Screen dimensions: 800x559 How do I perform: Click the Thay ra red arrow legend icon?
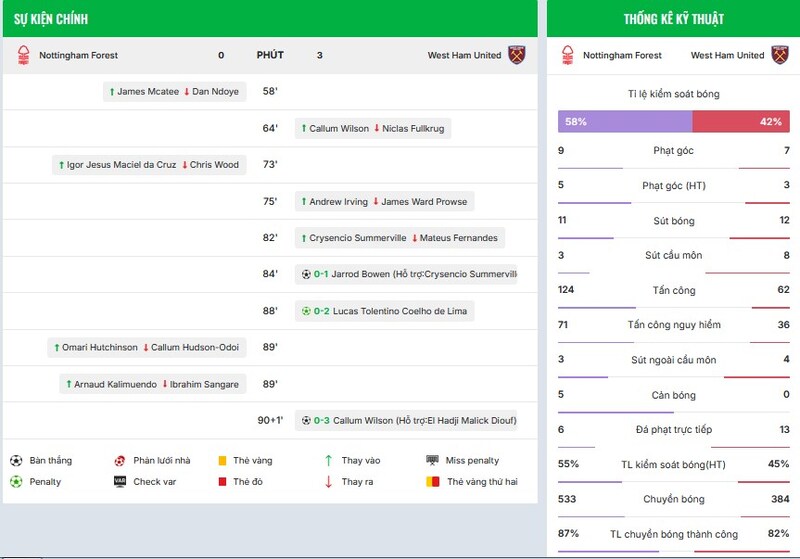(x=329, y=481)
